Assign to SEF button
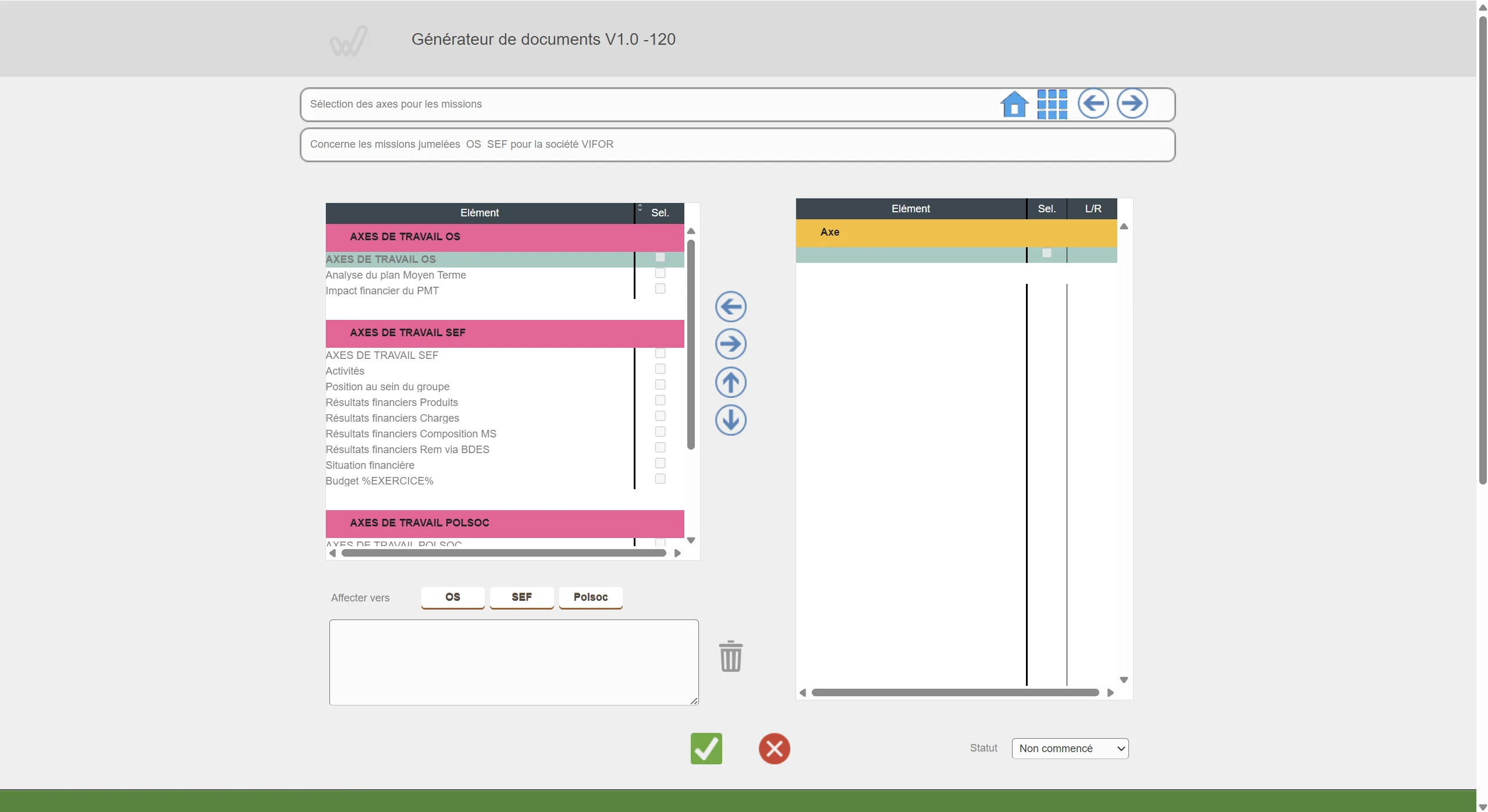 pos(521,597)
